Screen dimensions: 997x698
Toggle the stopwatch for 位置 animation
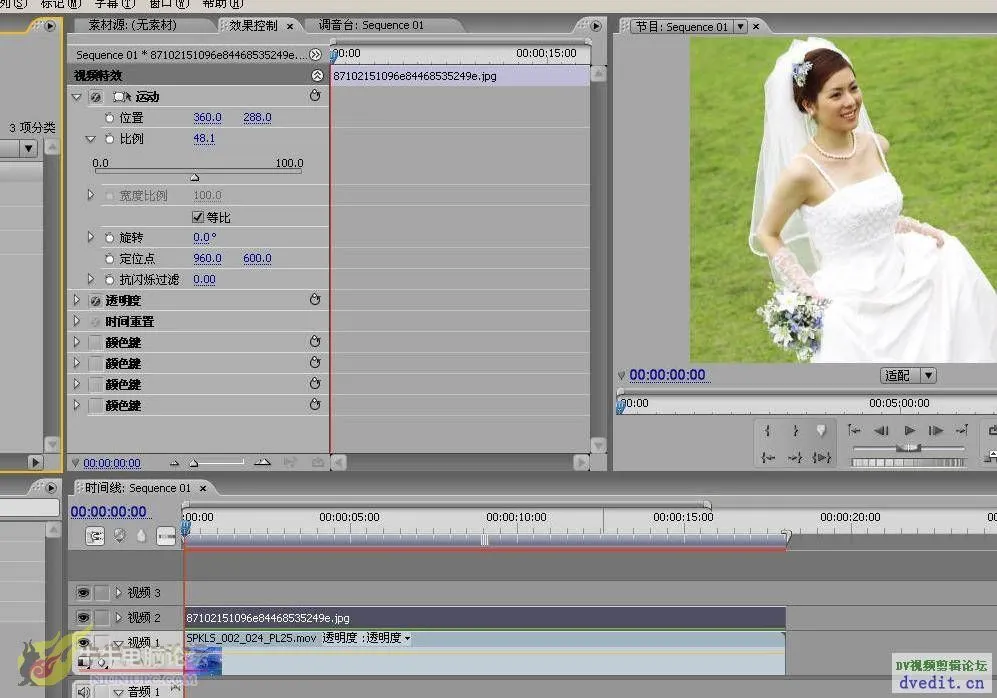110,118
